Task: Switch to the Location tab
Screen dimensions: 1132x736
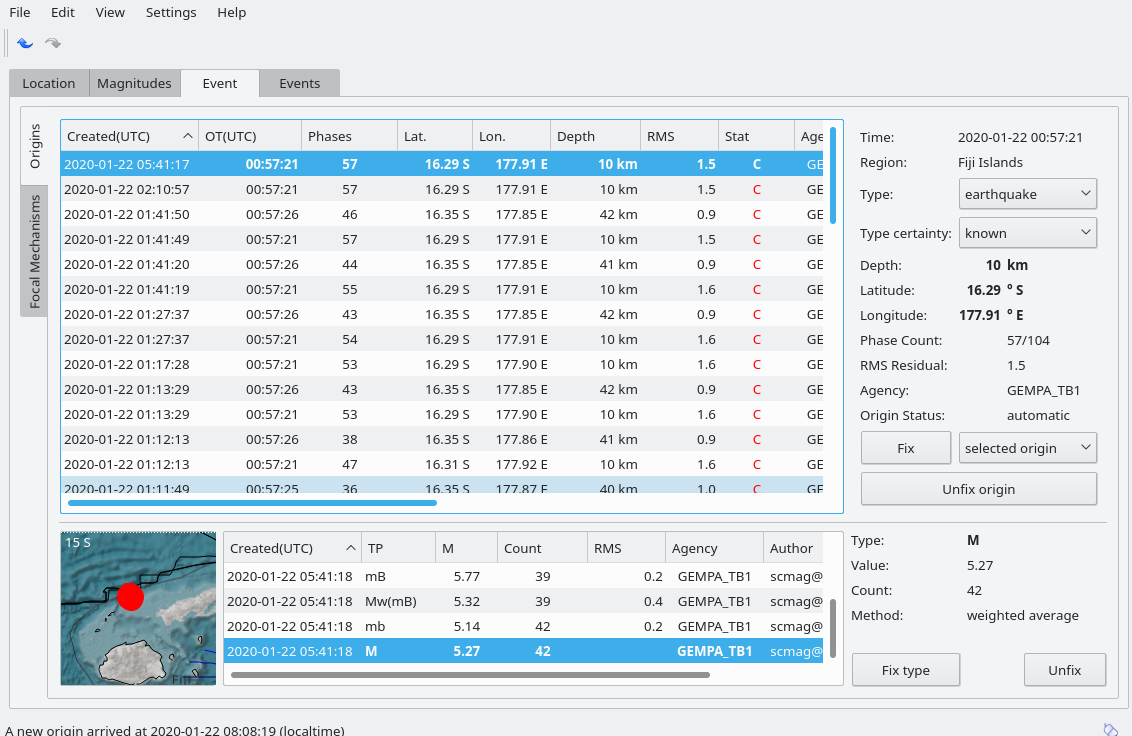Action: coord(49,83)
